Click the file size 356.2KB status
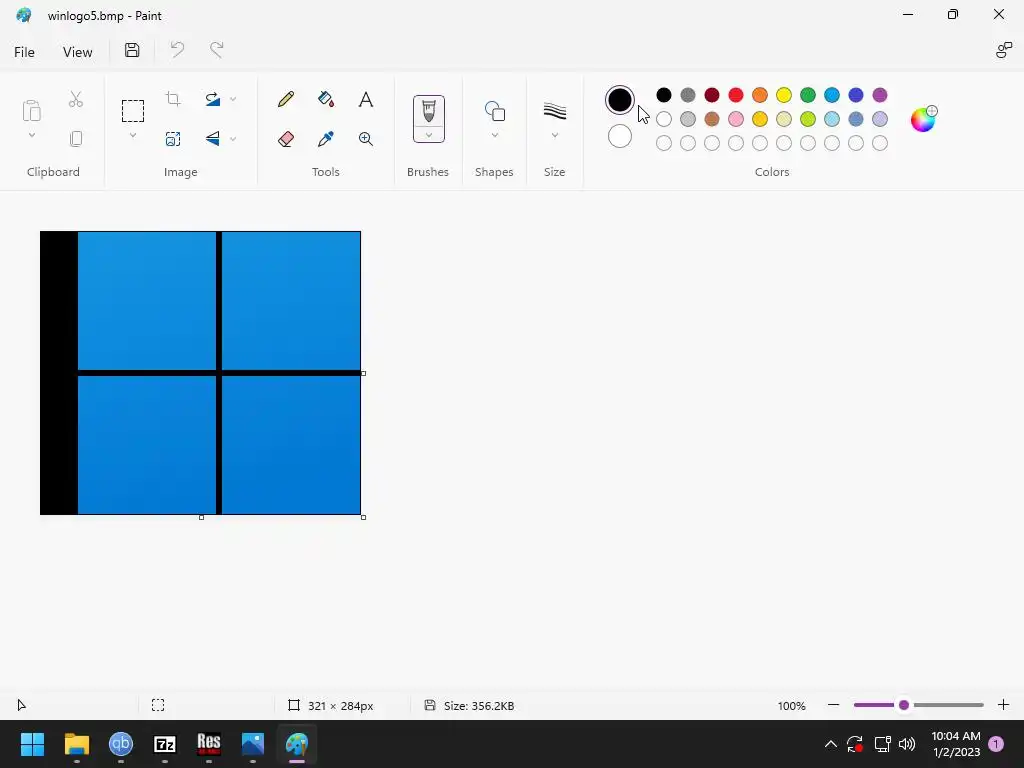 pyautogui.click(x=479, y=706)
